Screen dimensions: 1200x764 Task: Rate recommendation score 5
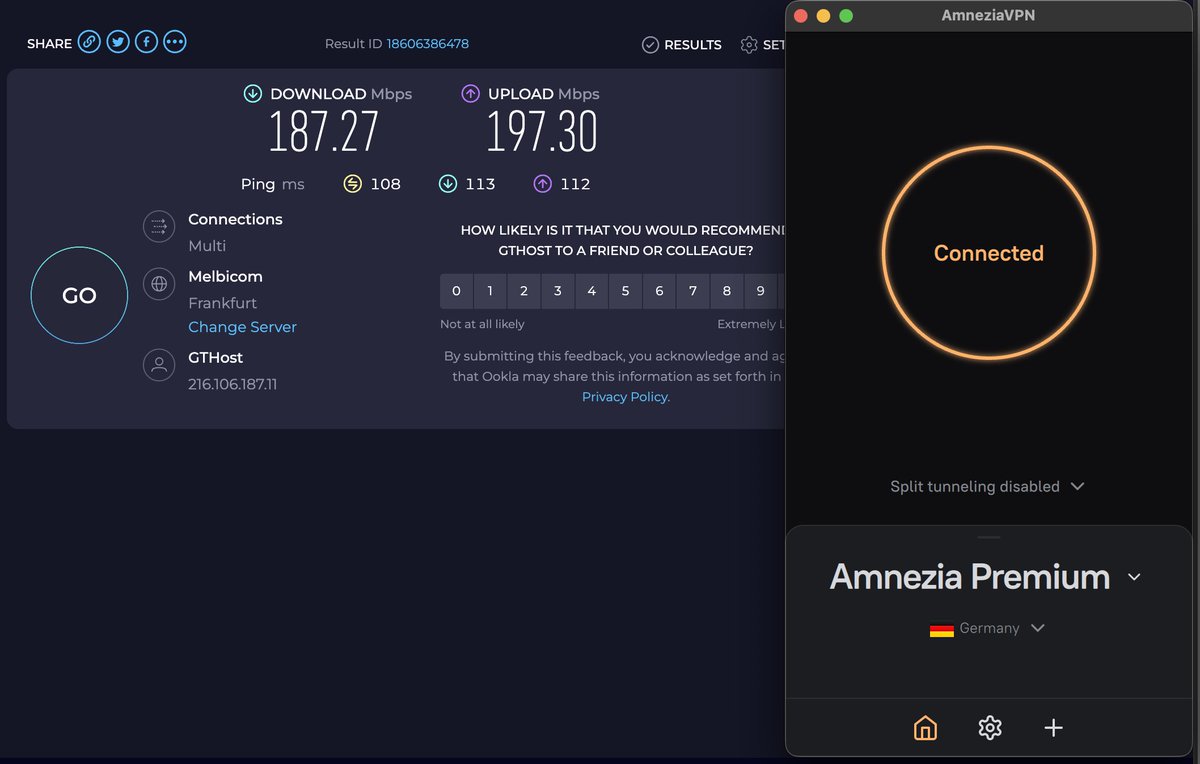point(625,291)
